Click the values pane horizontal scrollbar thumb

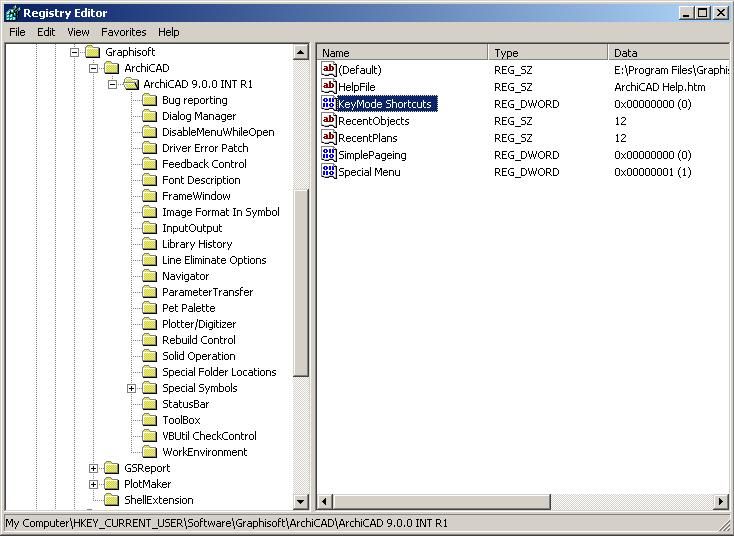441,501
